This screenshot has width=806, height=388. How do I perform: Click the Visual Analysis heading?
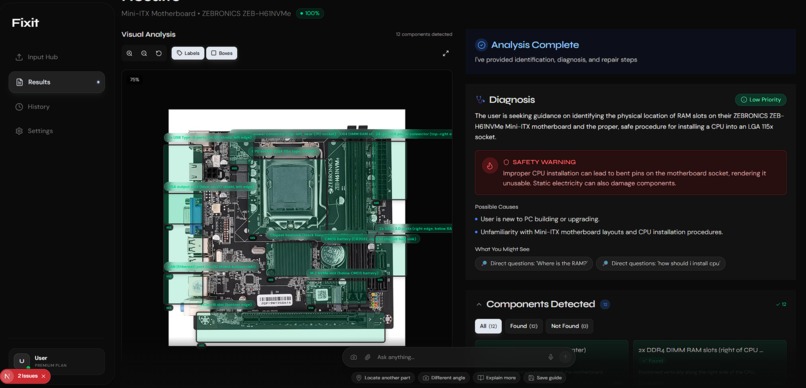click(x=148, y=34)
